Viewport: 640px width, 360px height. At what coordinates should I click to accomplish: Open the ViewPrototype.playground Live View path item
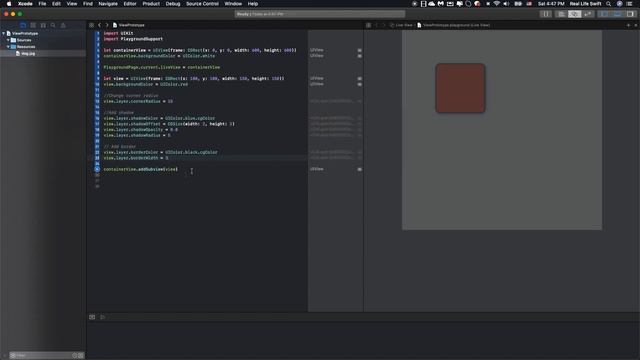click(453, 25)
